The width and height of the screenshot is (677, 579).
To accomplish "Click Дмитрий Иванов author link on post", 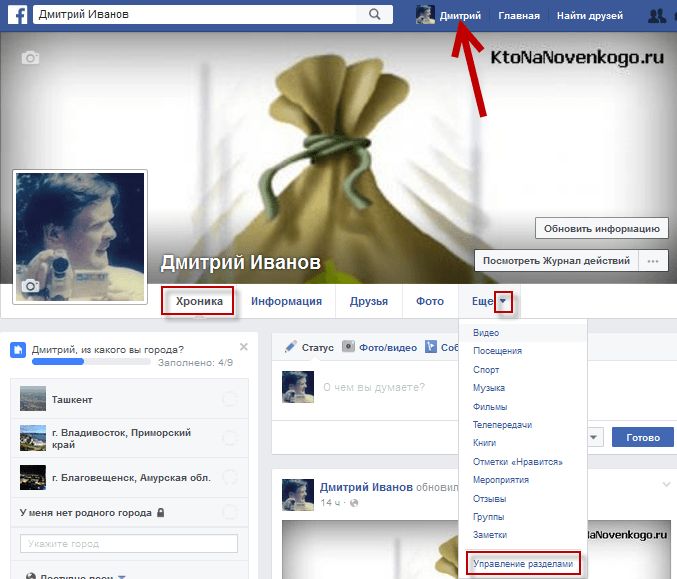I will (x=366, y=487).
